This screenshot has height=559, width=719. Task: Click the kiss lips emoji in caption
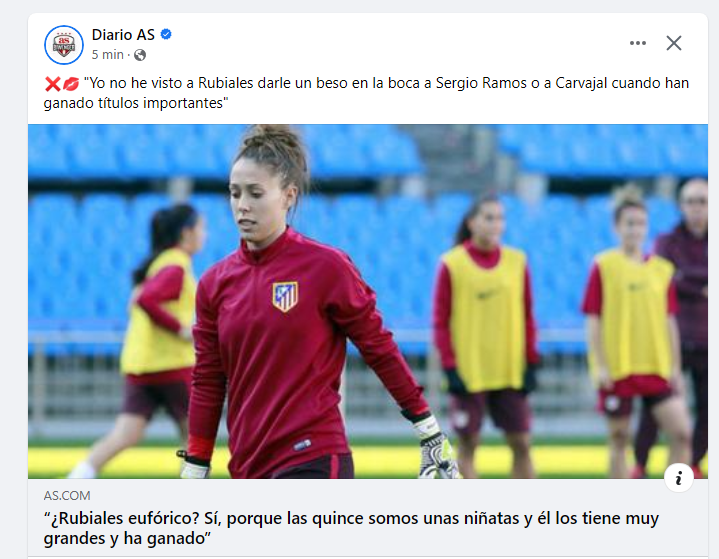pyautogui.click(x=71, y=84)
